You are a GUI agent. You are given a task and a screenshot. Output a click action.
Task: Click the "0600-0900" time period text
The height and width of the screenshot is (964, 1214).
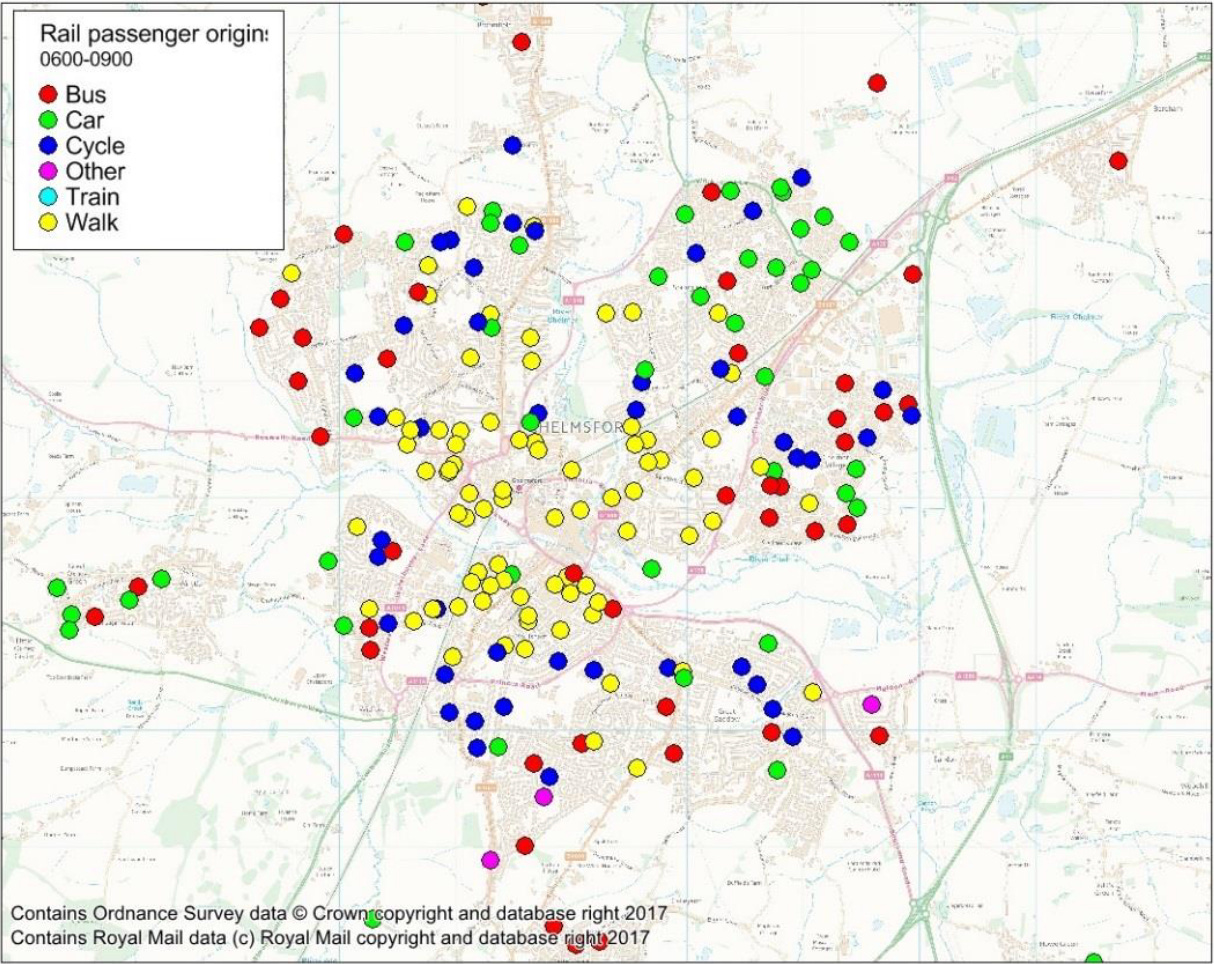pos(86,59)
